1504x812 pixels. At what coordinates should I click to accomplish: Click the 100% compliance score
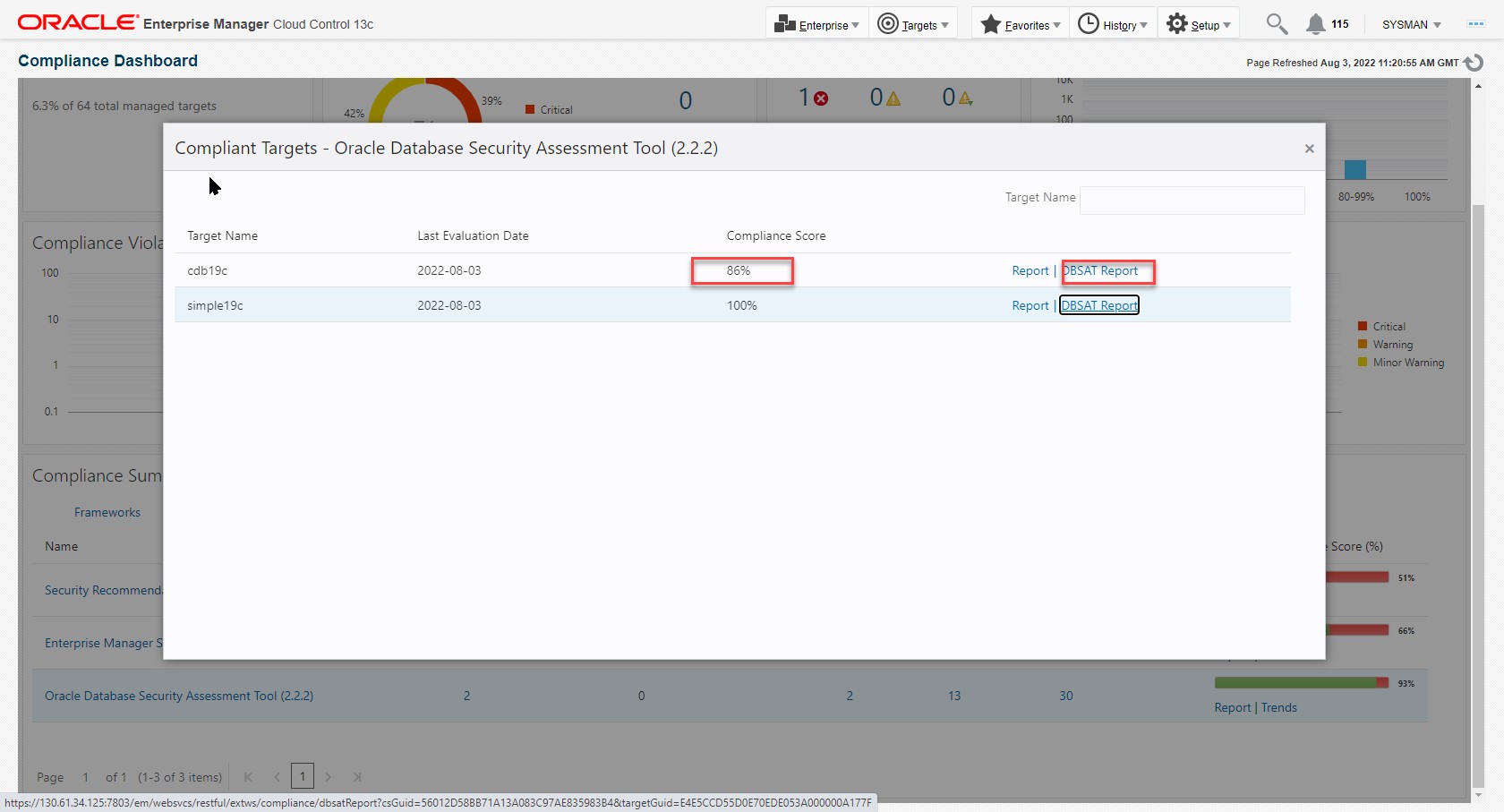pos(741,305)
